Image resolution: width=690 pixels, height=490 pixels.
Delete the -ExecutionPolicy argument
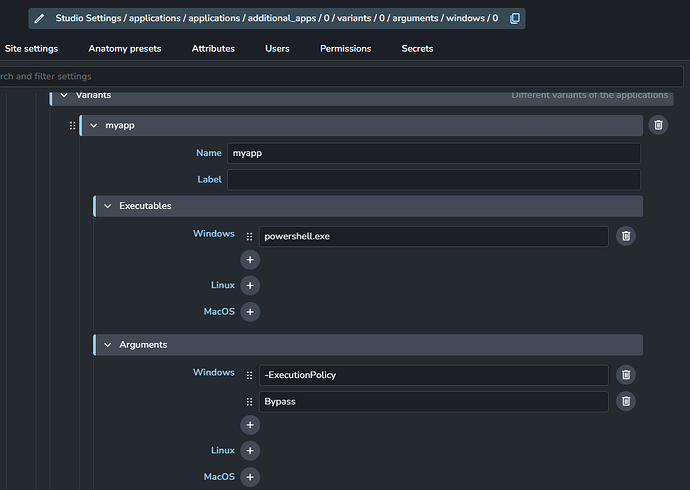pyautogui.click(x=626, y=374)
